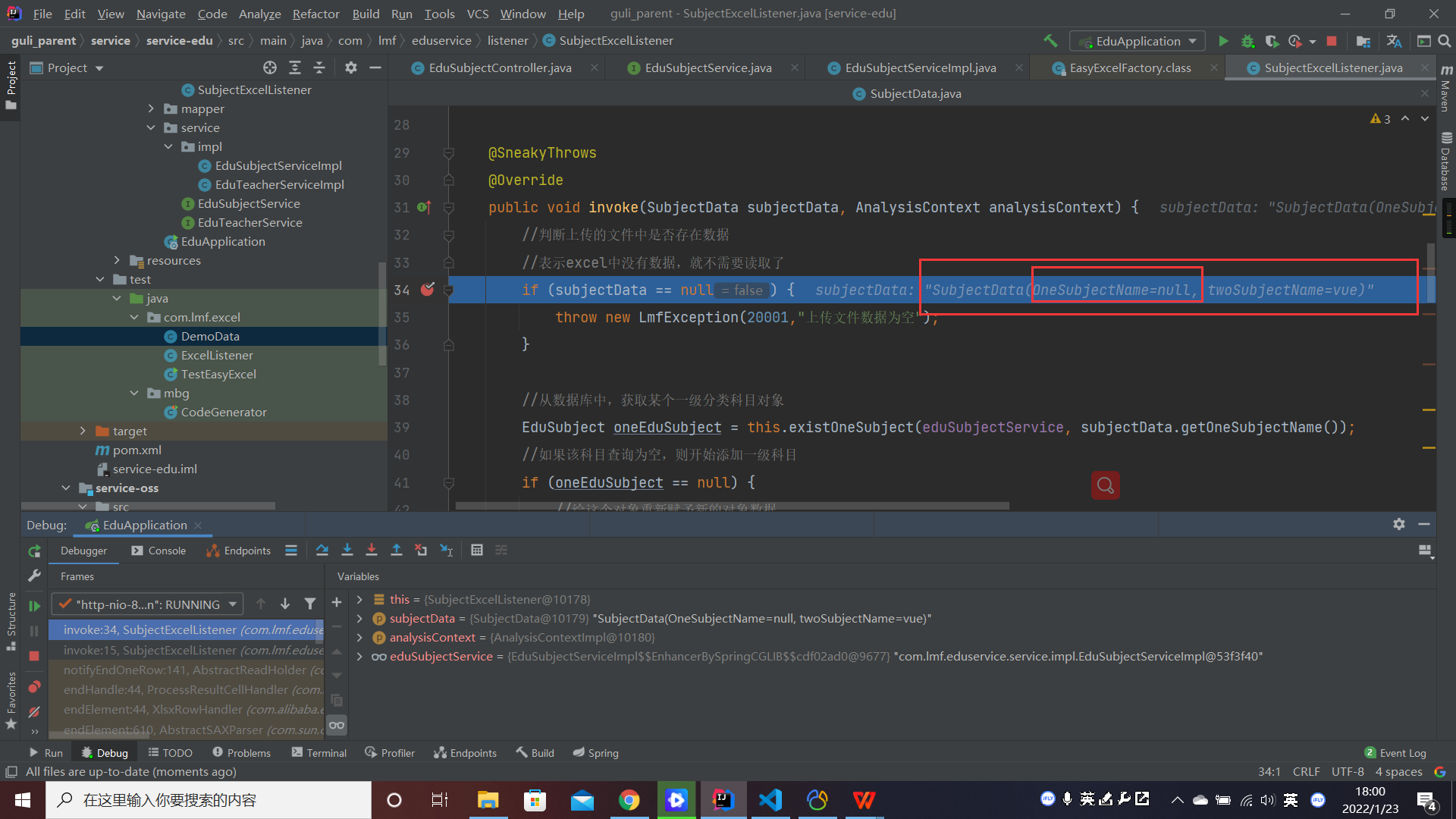Rerun EduApplication in debug panel
This screenshot has height=819, width=1456.
[34, 551]
